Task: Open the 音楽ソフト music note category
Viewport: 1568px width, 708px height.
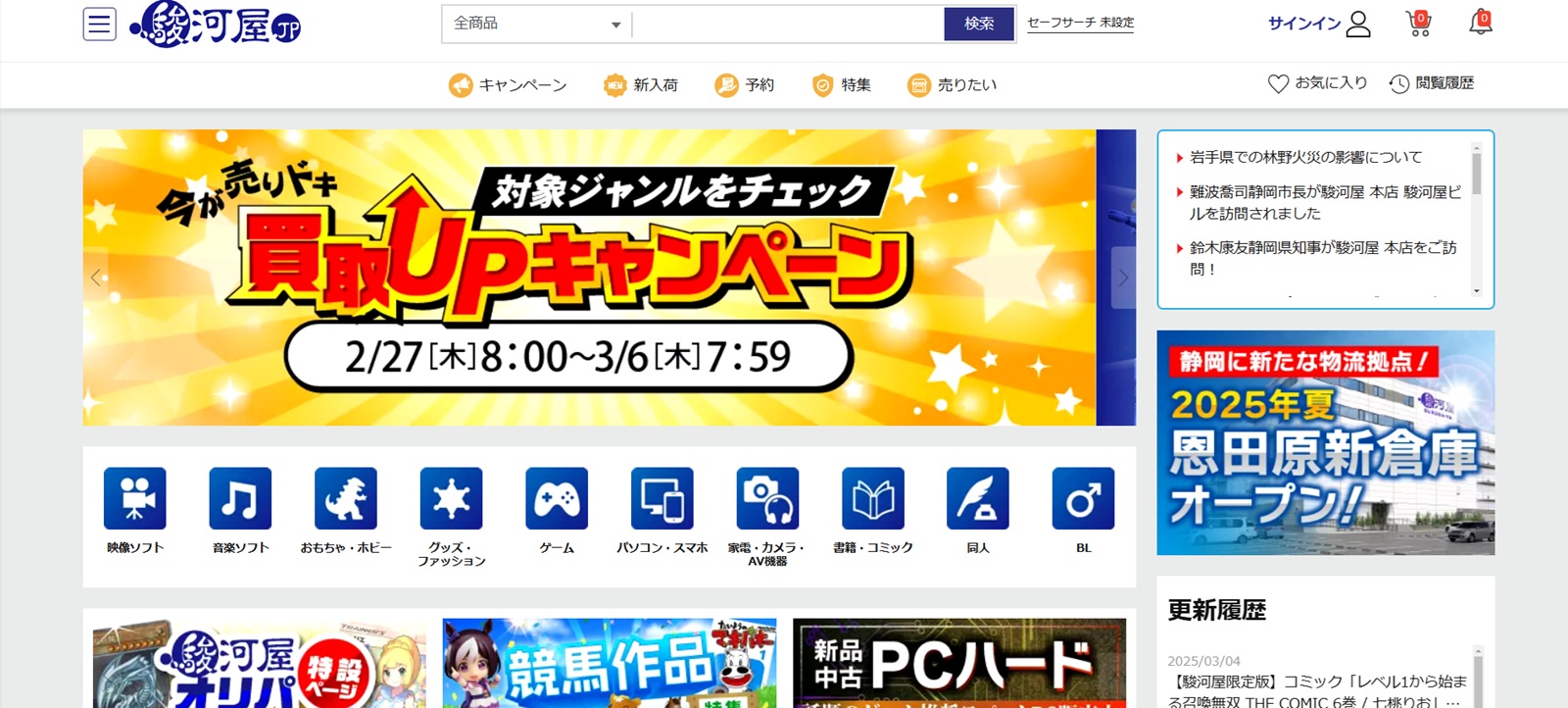Action: tap(240, 499)
